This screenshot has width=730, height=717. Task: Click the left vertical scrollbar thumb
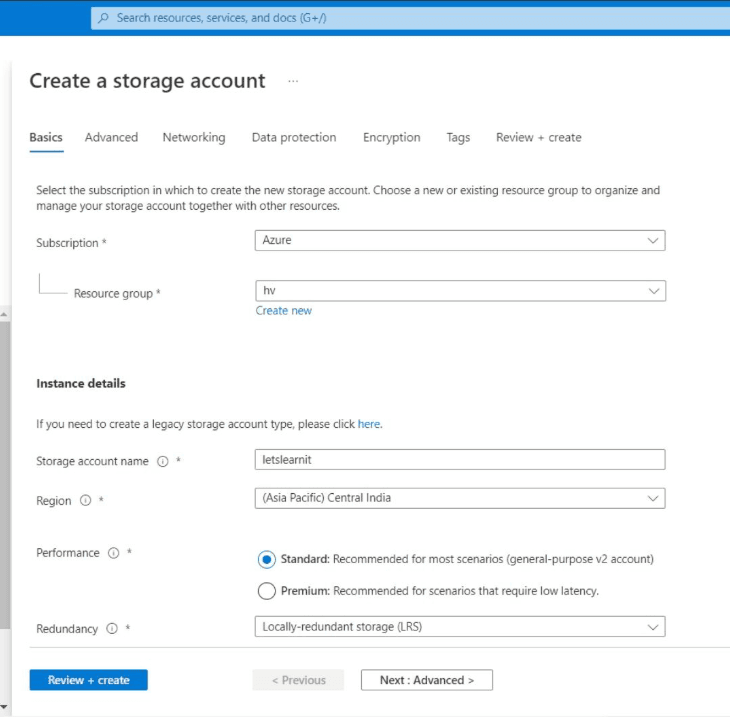[x=4, y=475]
